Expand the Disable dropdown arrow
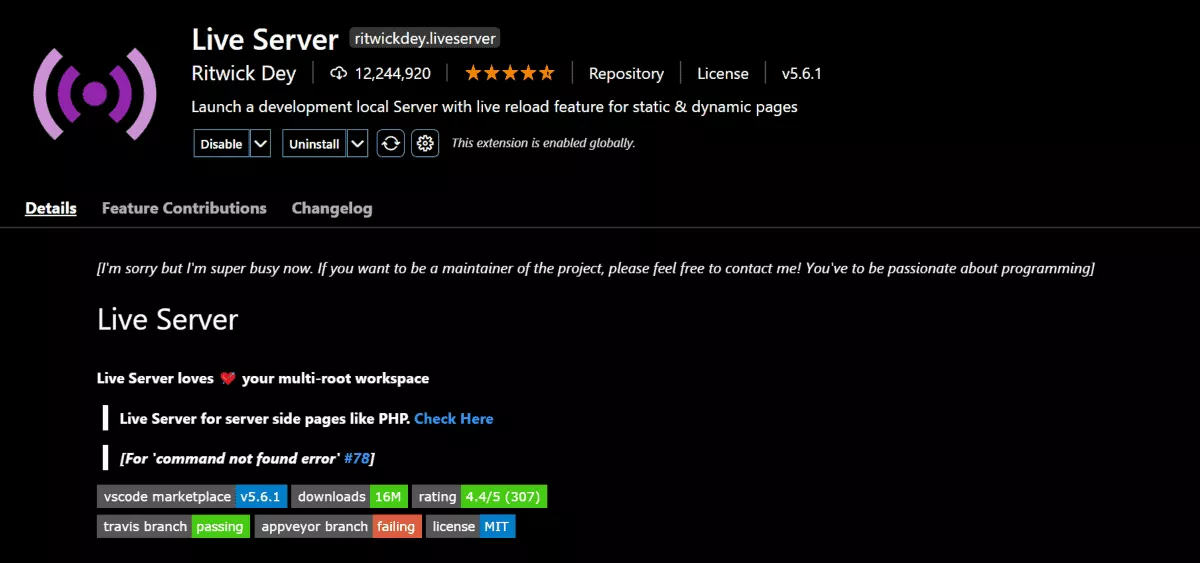 pos(260,144)
